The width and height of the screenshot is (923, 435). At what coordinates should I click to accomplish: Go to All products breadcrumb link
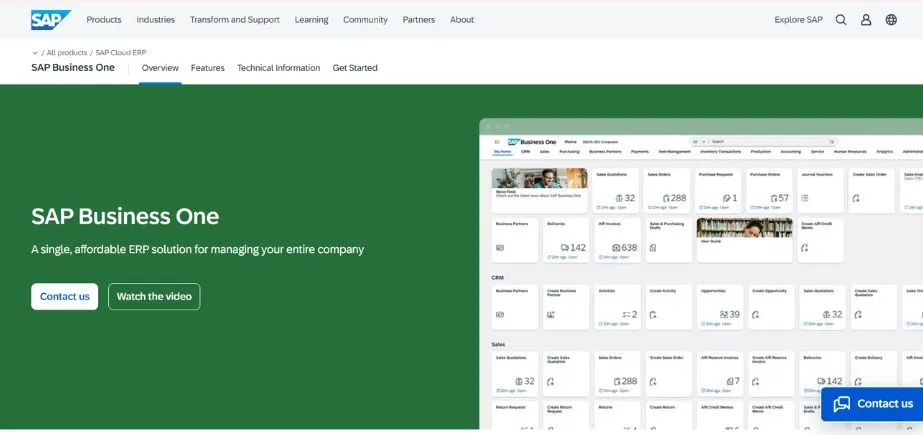click(67, 52)
